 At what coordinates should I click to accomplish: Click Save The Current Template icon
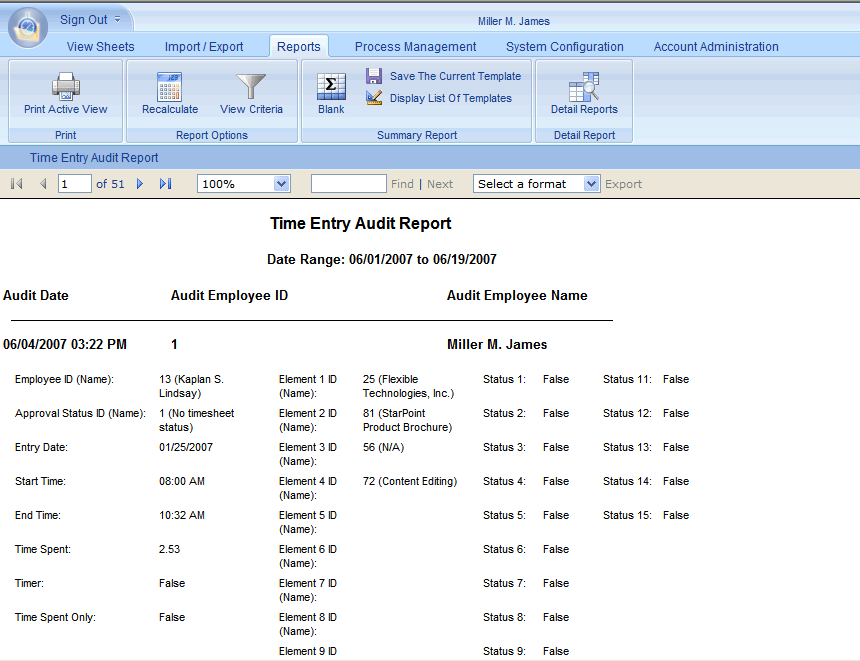point(374,76)
